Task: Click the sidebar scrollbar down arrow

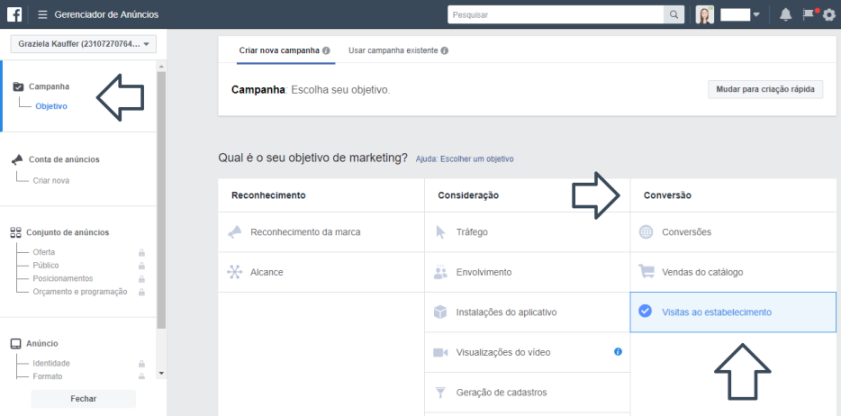Action: (x=161, y=373)
